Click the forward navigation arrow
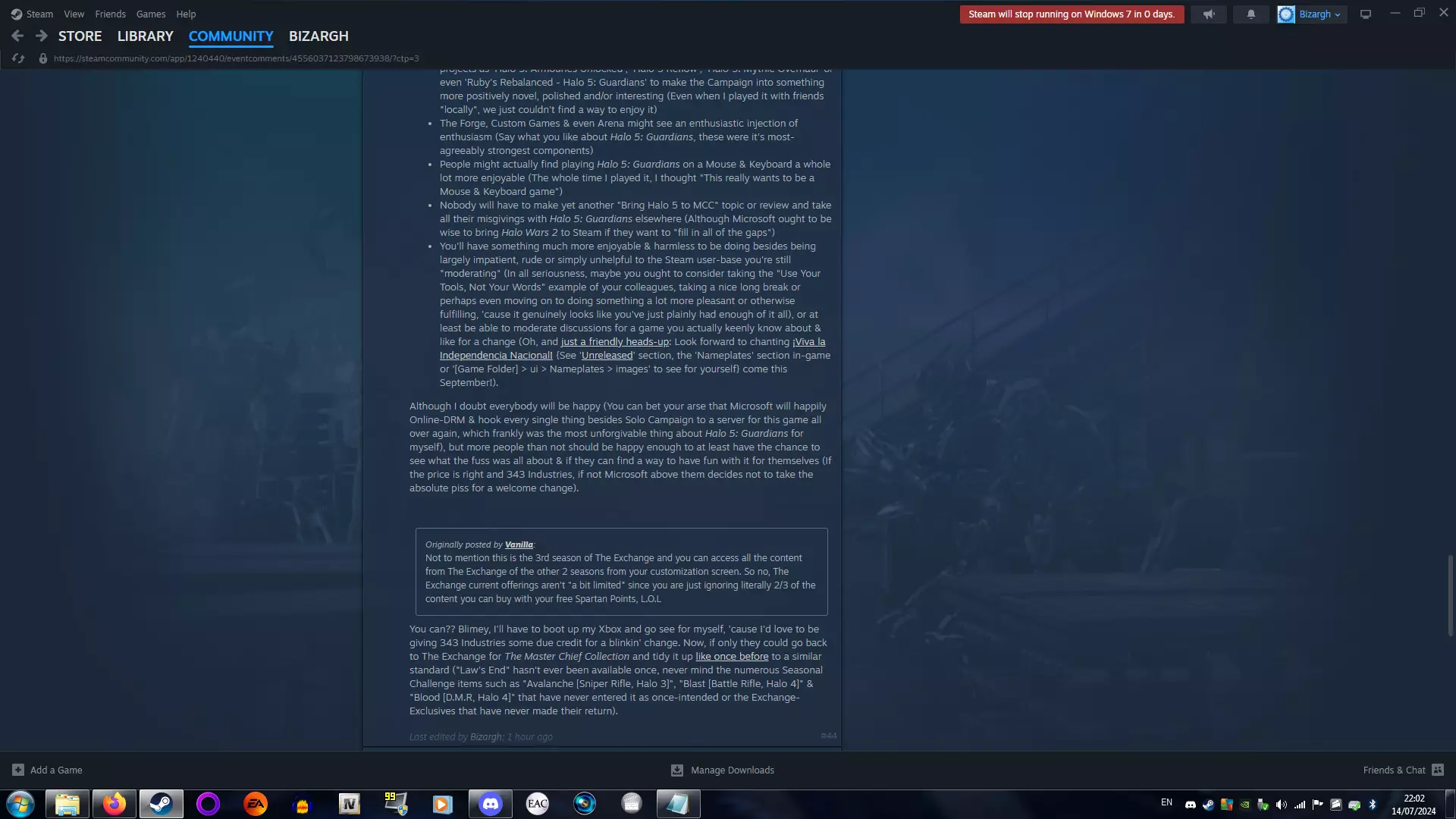 42,36
